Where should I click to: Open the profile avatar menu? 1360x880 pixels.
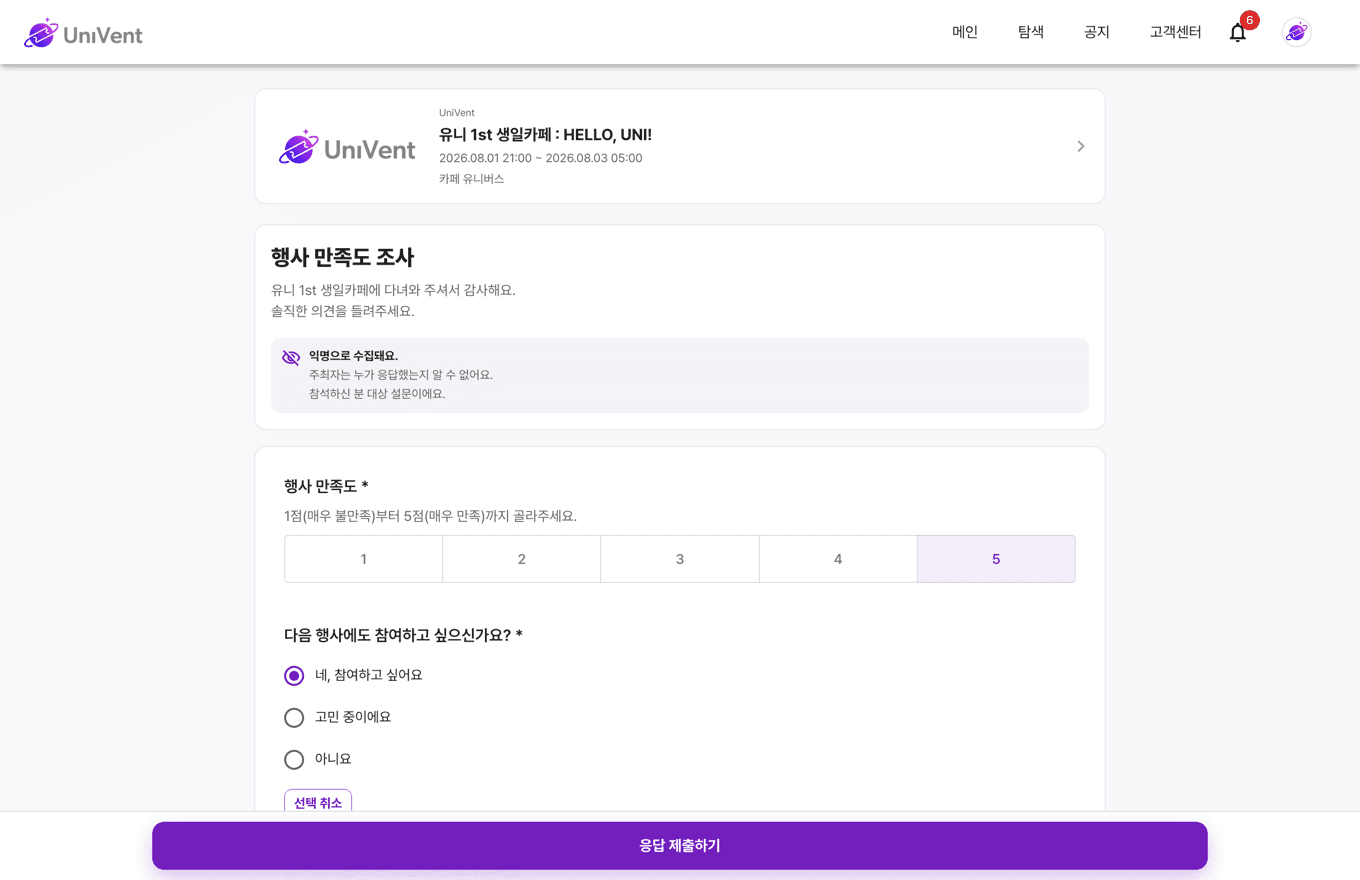[x=1297, y=32]
